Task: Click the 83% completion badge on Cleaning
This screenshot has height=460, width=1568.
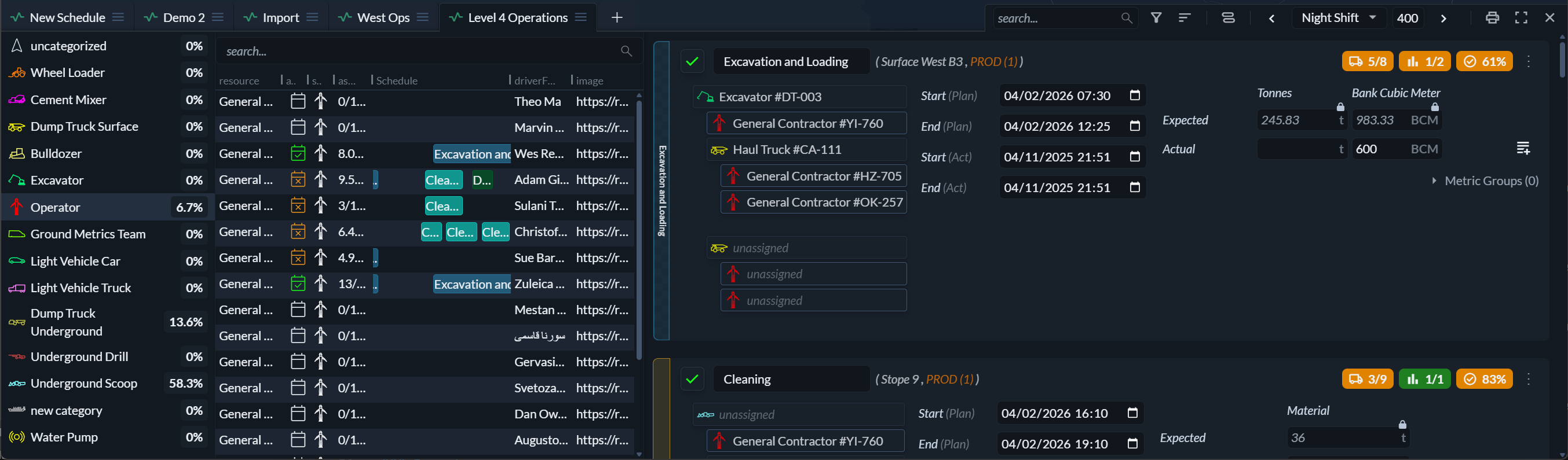Action: tap(1484, 379)
